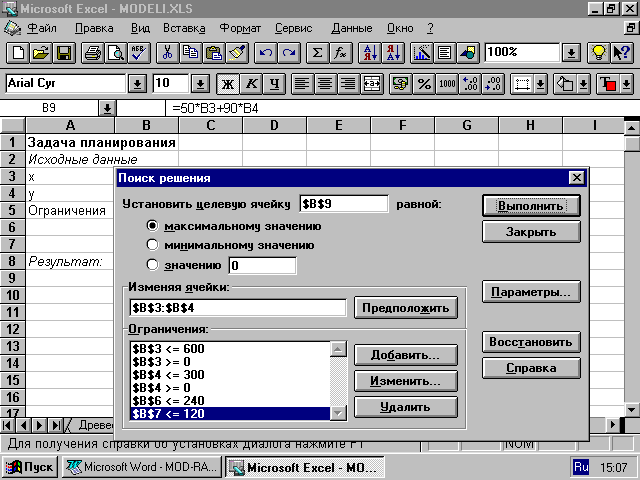Screen dimensions: 640x480
Task: Click the changing cells $B$3:$B$4 field
Action: pos(238,308)
